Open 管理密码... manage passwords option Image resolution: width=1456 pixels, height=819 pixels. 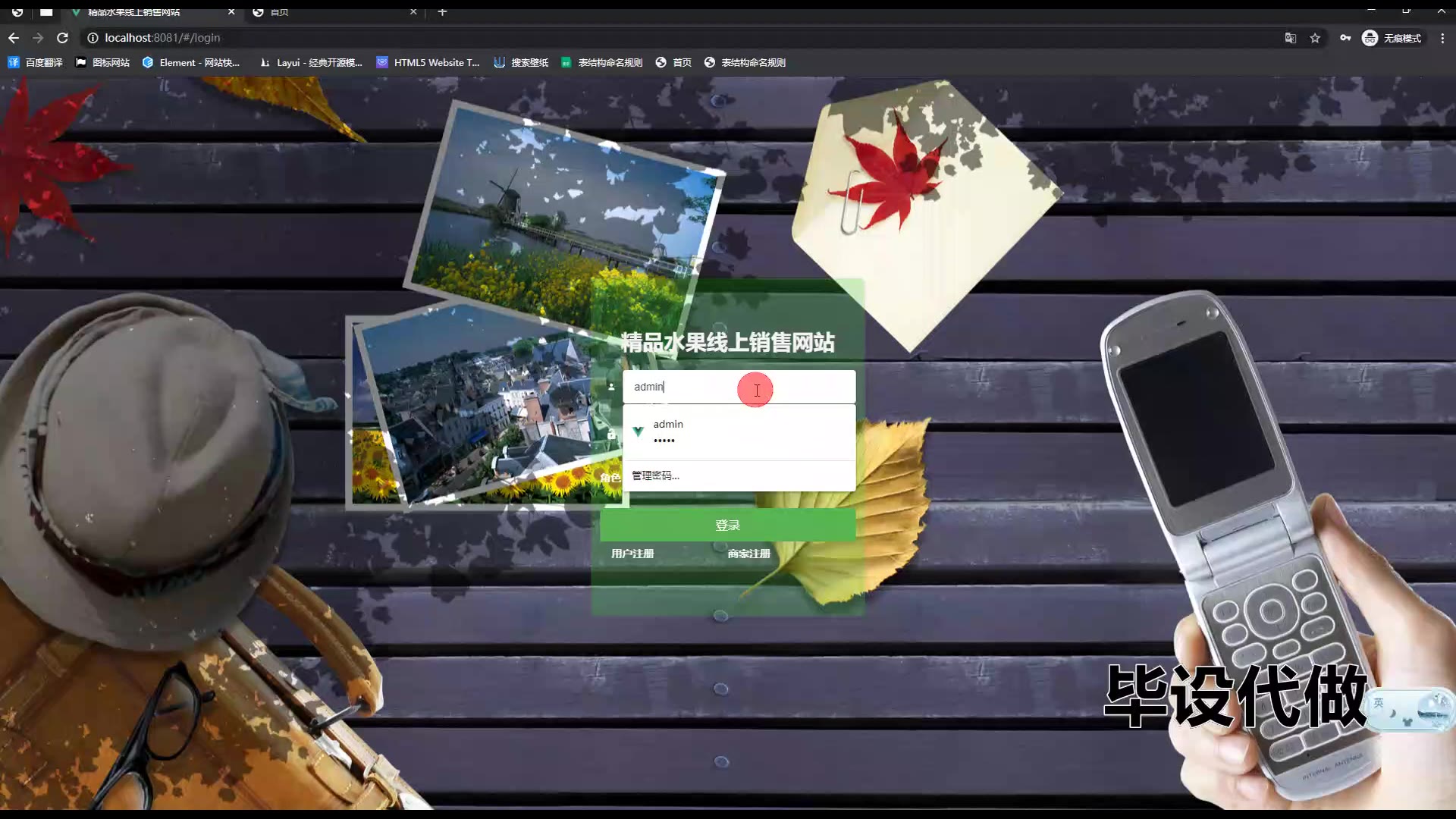(x=656, y=475)
